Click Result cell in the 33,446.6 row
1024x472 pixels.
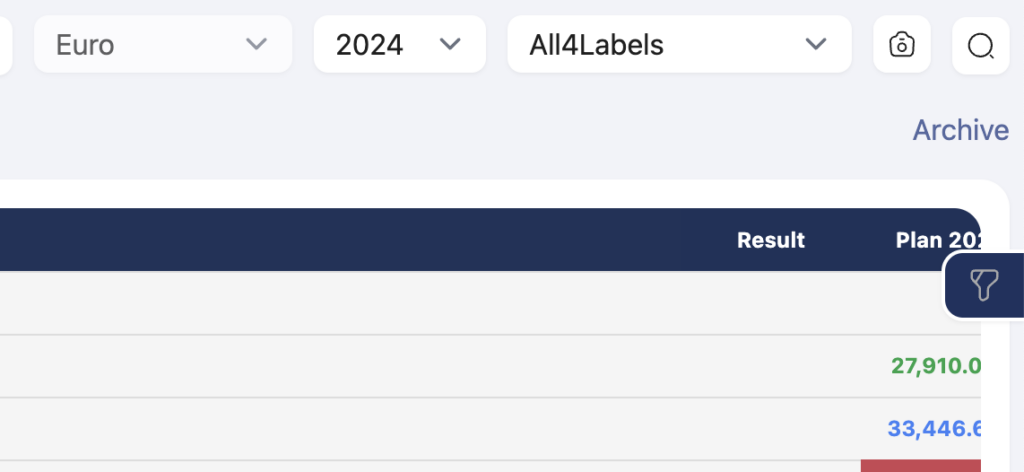(x=771, y=429)
